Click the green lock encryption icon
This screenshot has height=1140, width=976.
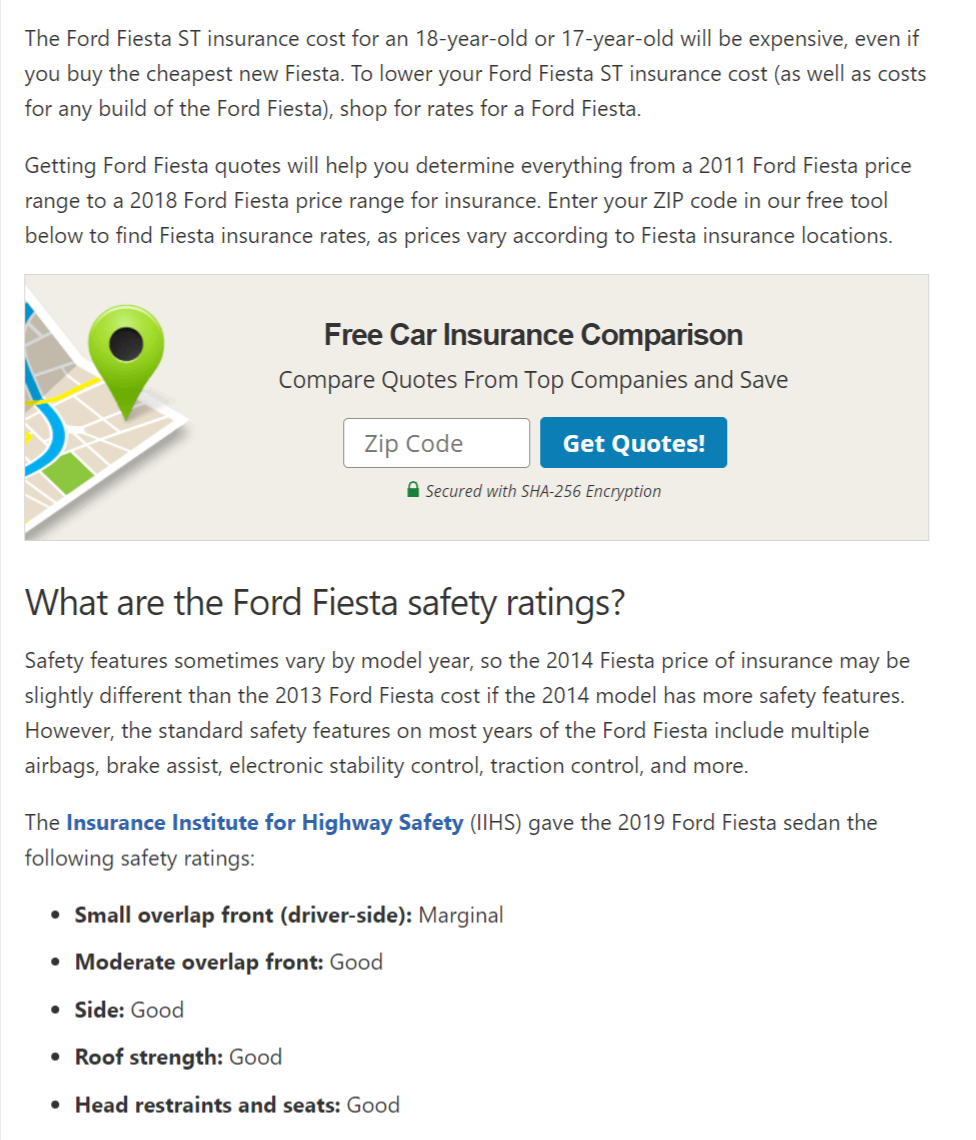(x=413, y=491)
